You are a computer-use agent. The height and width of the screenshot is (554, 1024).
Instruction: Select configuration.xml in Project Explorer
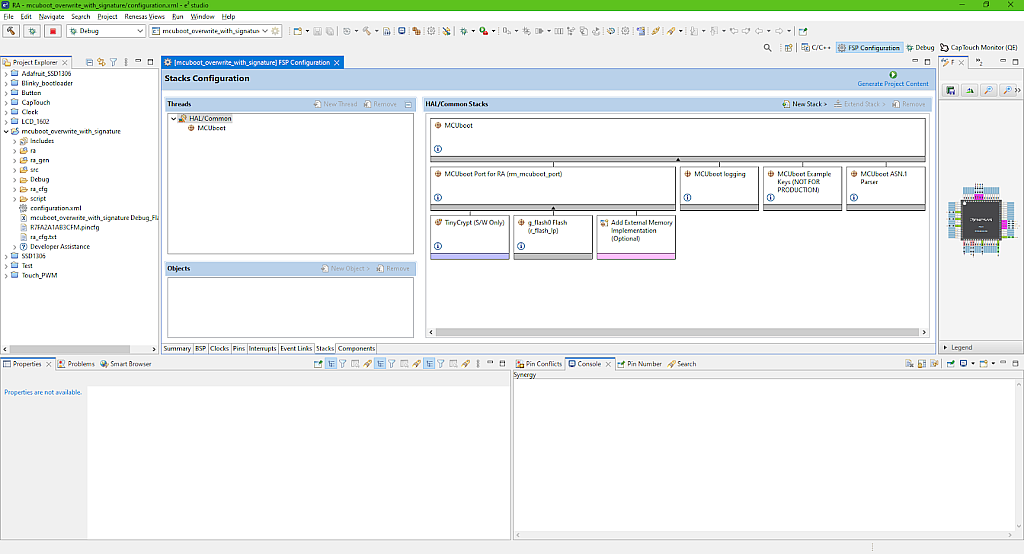pos(56,208)
